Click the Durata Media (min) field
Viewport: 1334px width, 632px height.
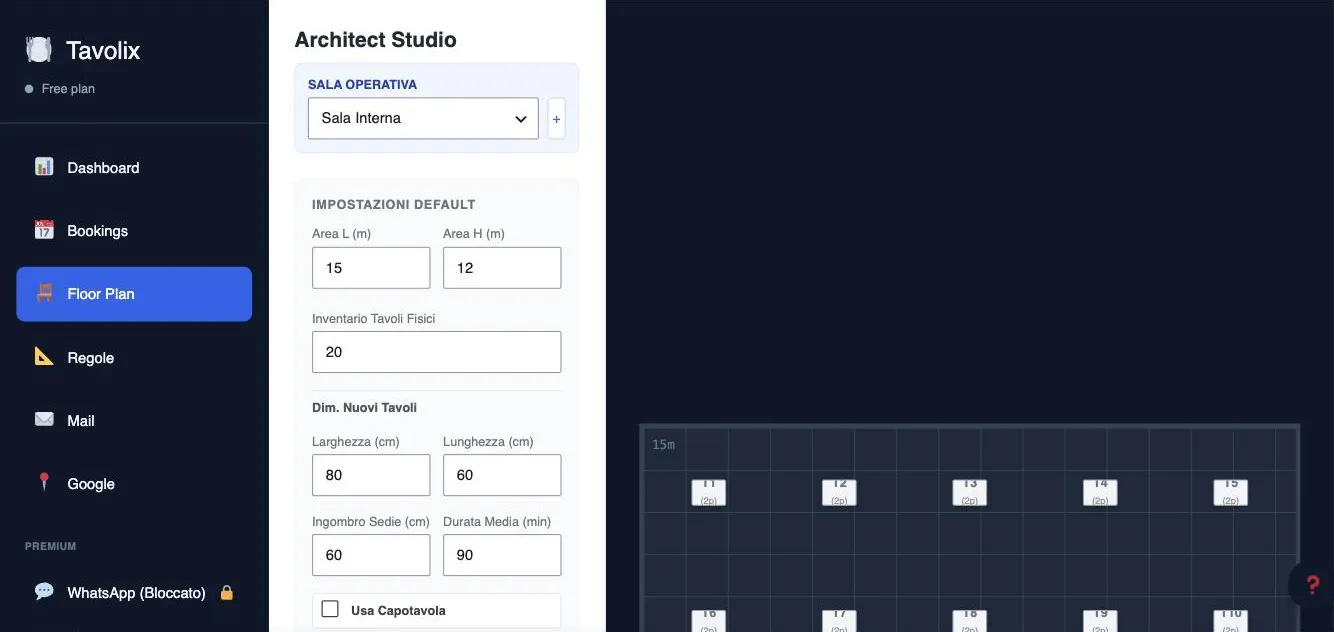click(502, 555)
